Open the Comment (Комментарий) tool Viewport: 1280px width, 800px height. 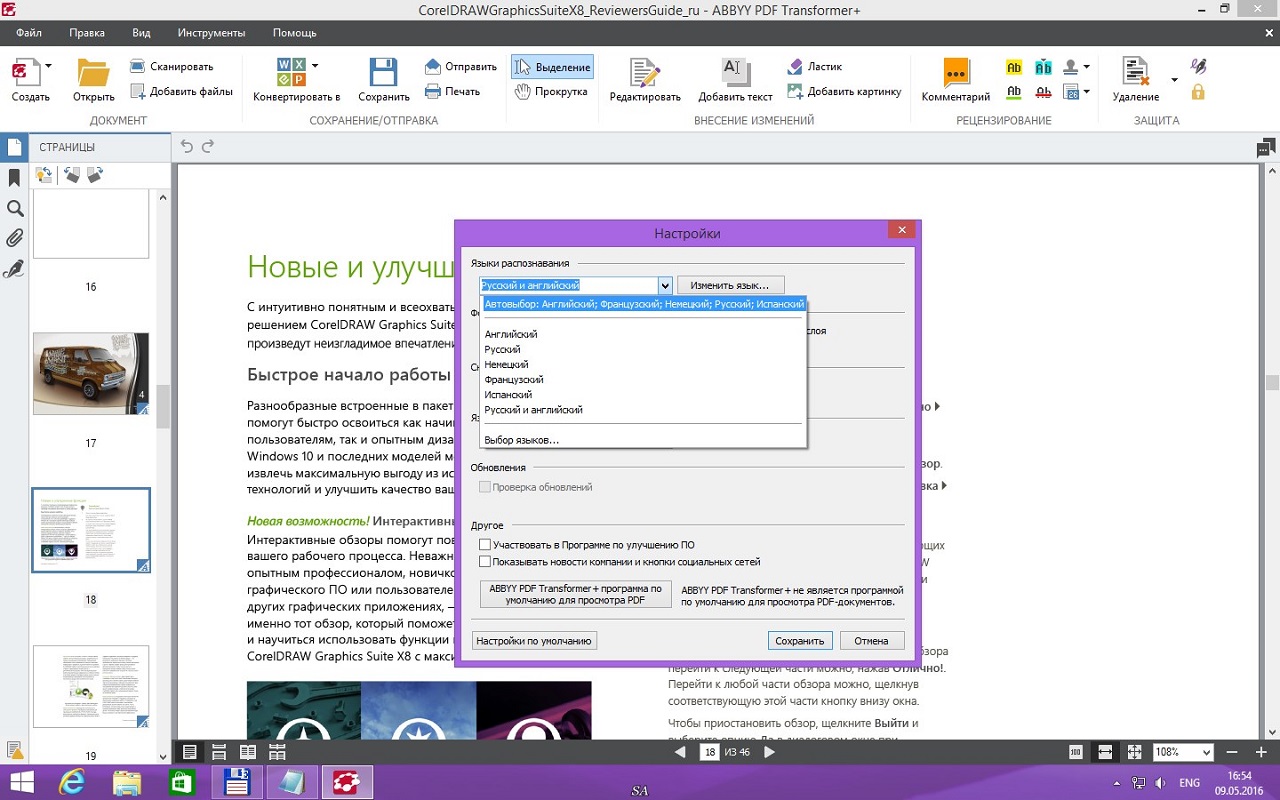tap(955, 73)
